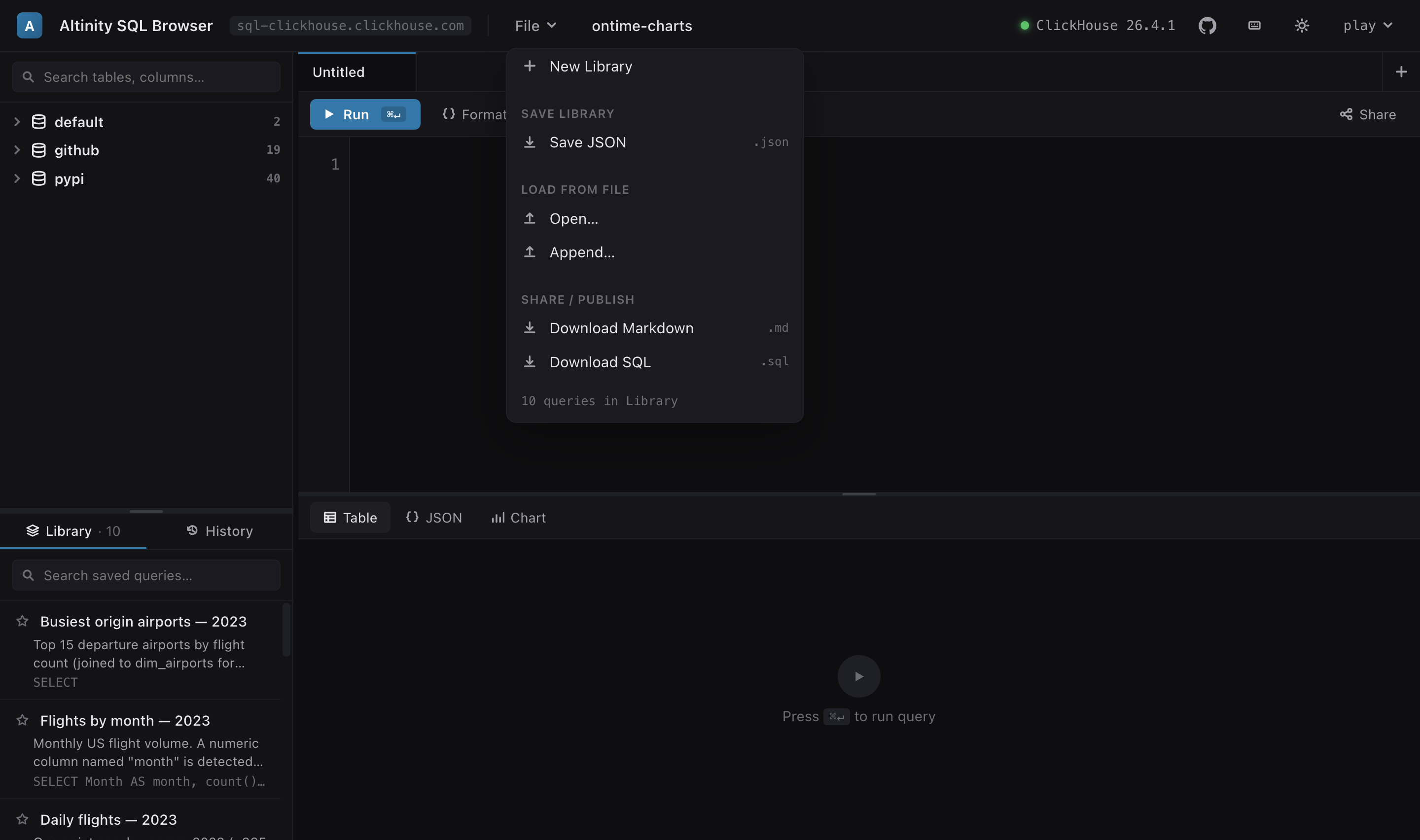The height and width of the screenshot is (840, 1420).
Task: Run the query with the Run button
Action: tap(364, 114)
